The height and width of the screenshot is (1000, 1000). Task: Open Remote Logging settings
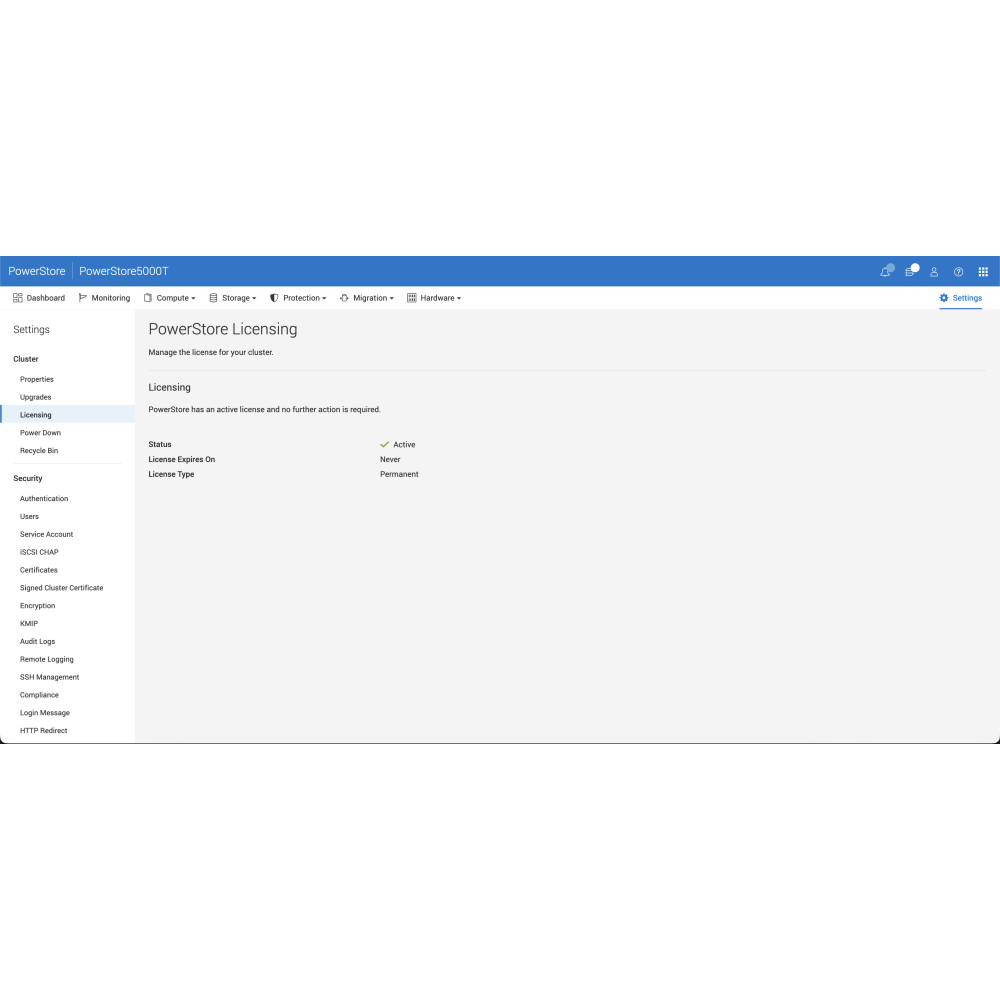point(47,659)
